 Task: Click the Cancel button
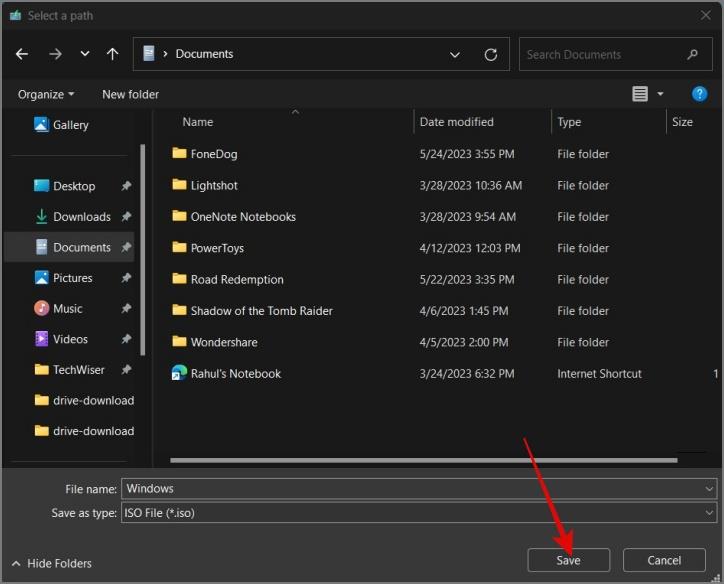[664, 560]
